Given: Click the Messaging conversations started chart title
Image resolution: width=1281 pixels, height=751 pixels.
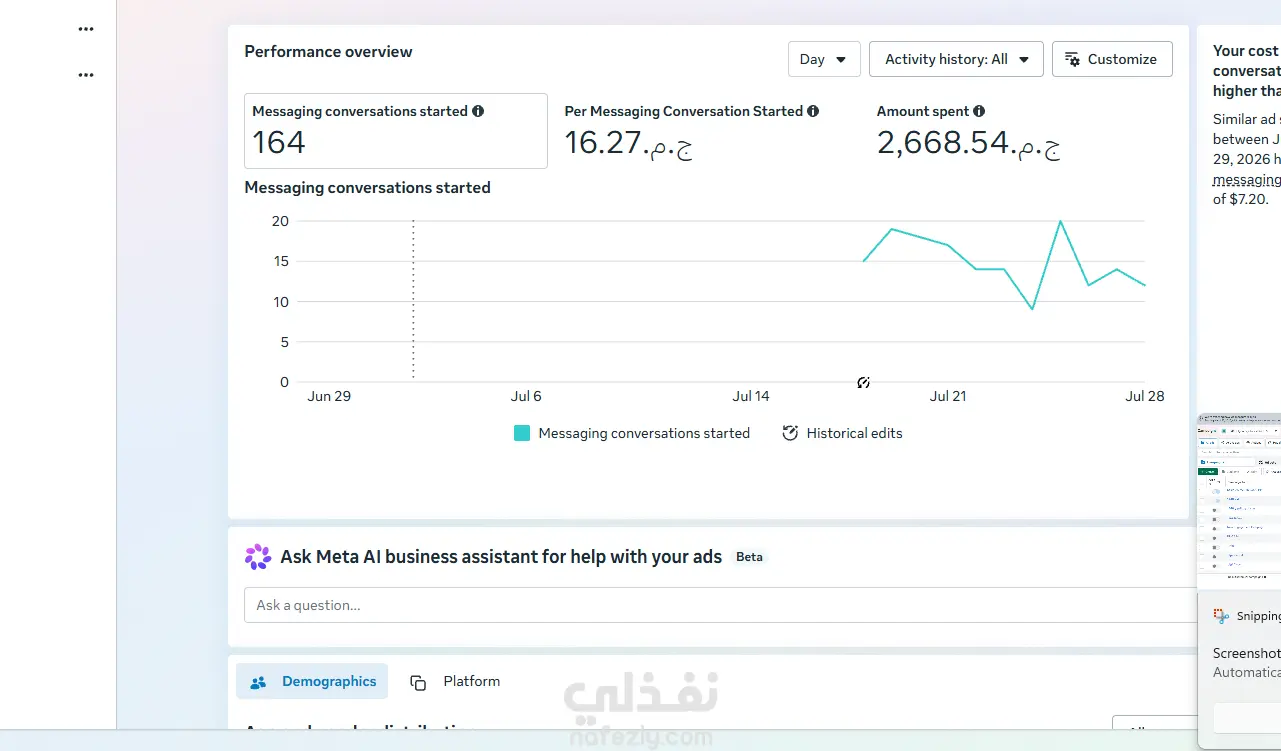Looking at the screenshot, I should point(367,188).
